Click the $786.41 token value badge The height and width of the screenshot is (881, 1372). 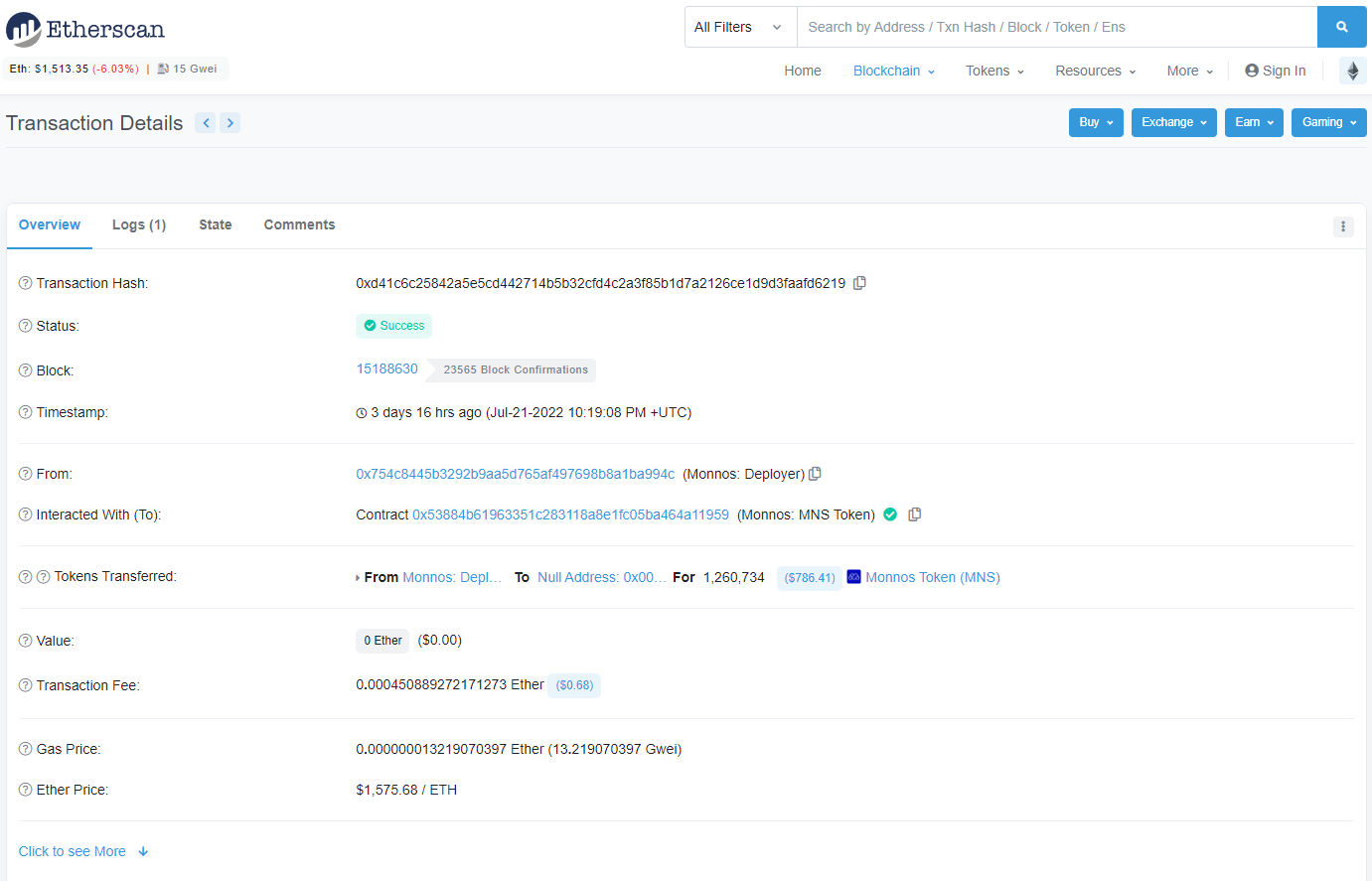[810, 577]
